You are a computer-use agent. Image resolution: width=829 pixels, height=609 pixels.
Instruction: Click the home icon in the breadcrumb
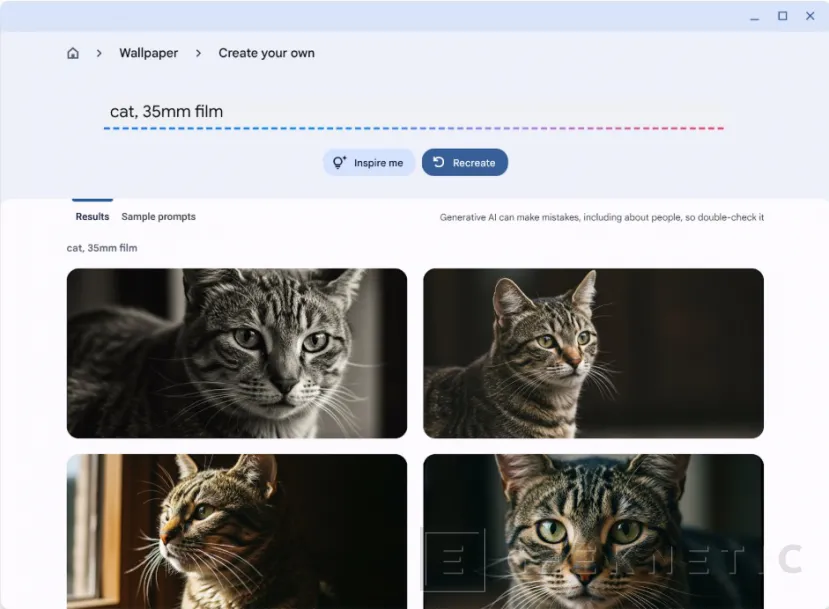pyautogui.click(x=72, y=52)
